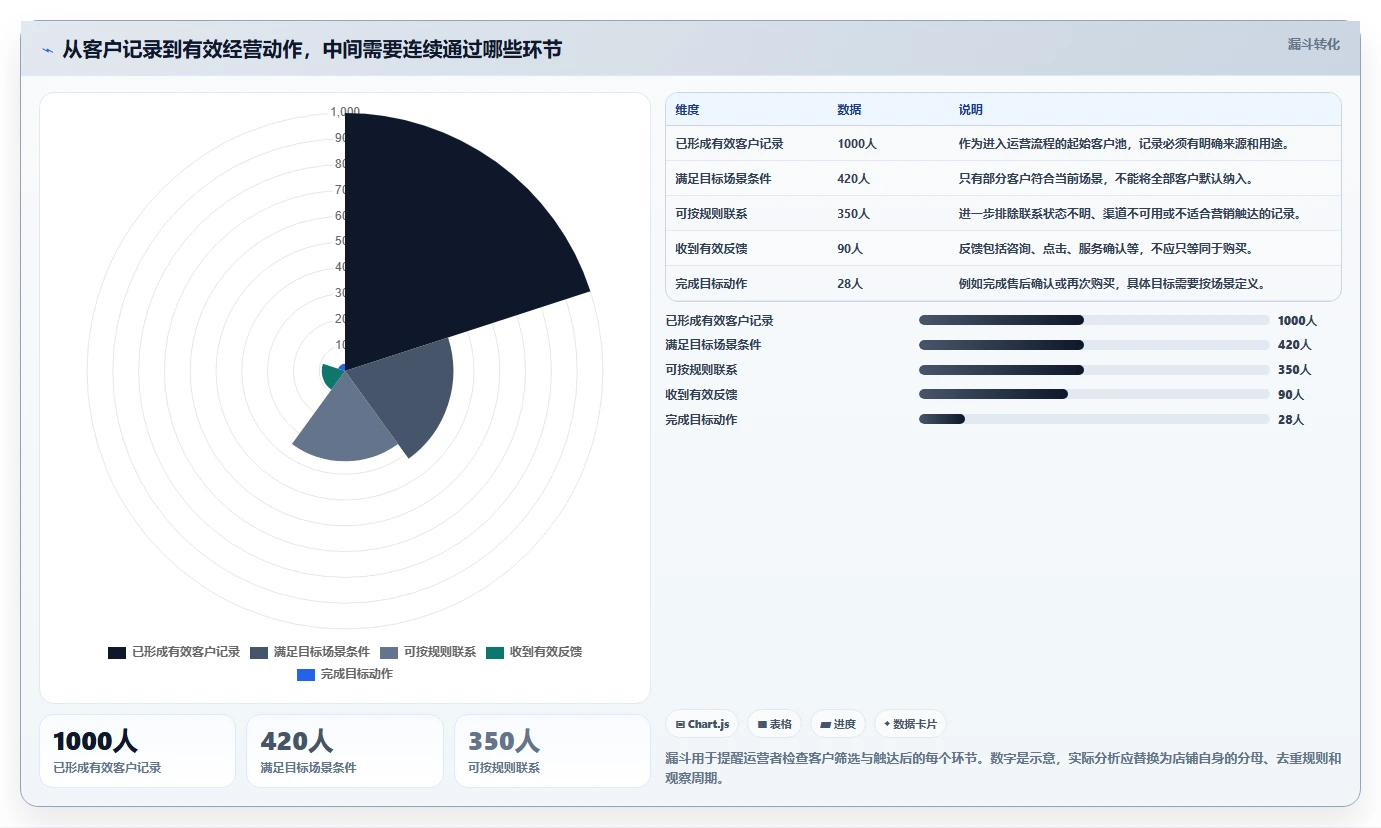Click the 说明 column header
Screen dimensions: 1381x828
point(971,110)
